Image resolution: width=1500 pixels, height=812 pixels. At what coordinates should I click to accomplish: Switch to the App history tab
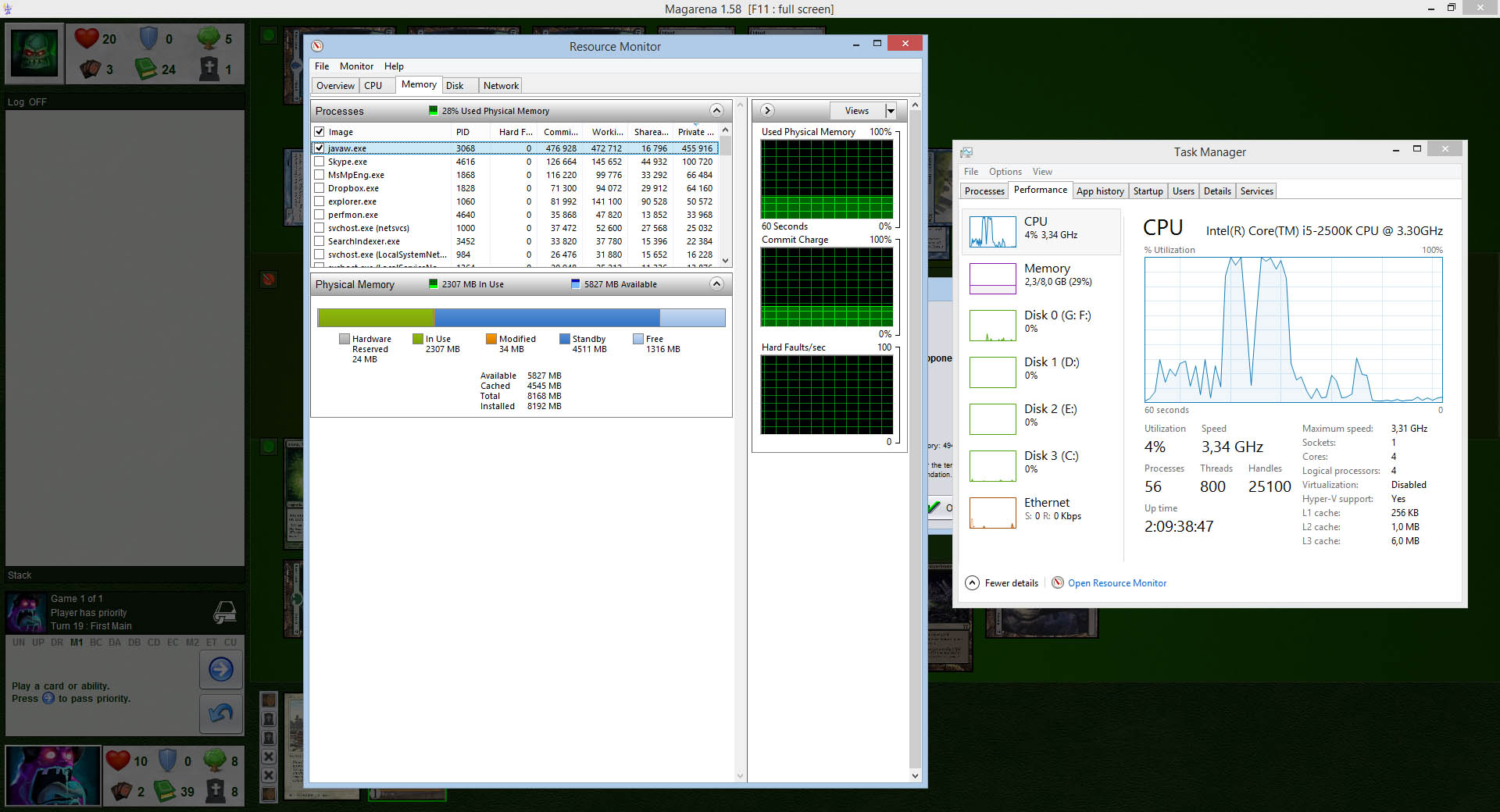pos(1099,191)
